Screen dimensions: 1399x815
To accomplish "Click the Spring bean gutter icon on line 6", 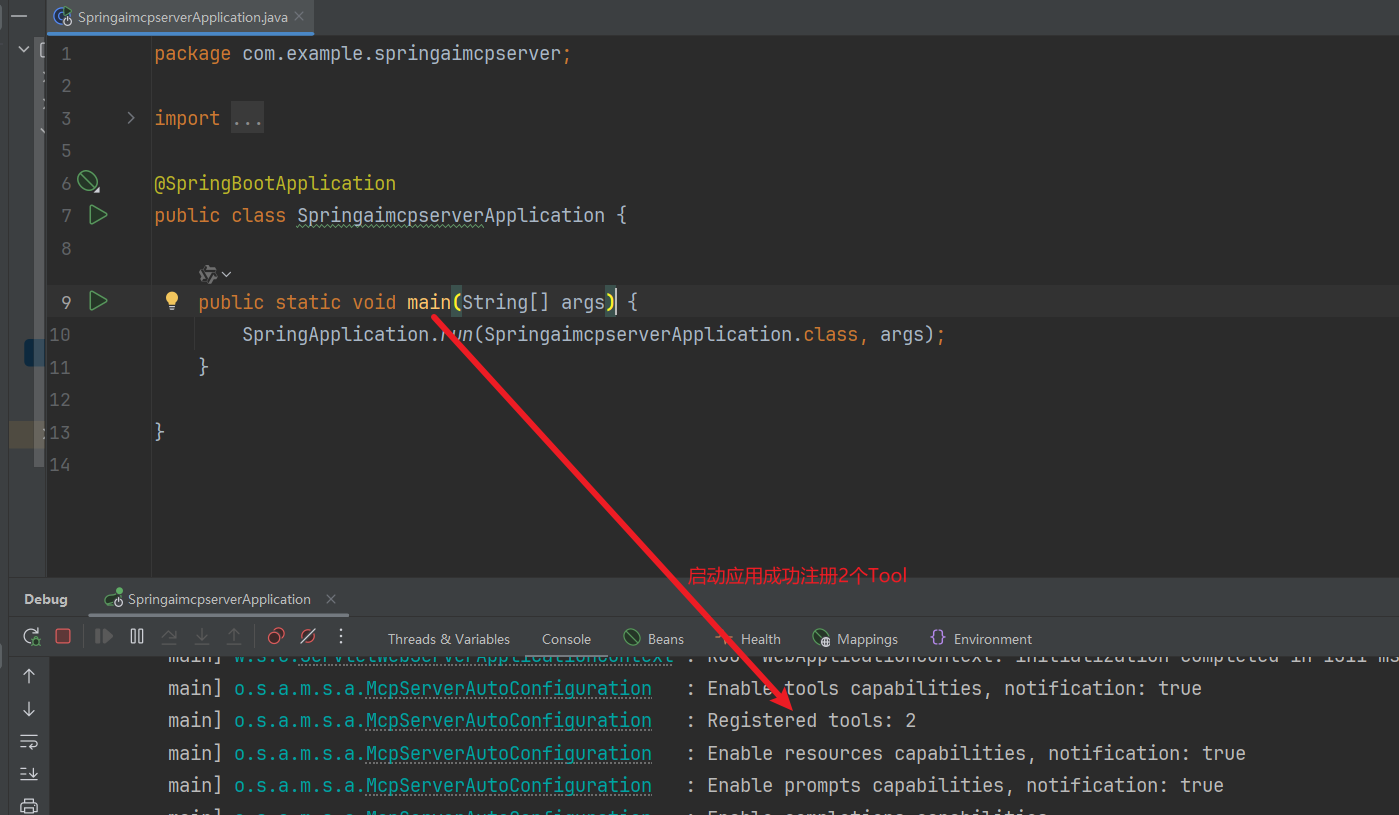I will (x=89, y=182).
